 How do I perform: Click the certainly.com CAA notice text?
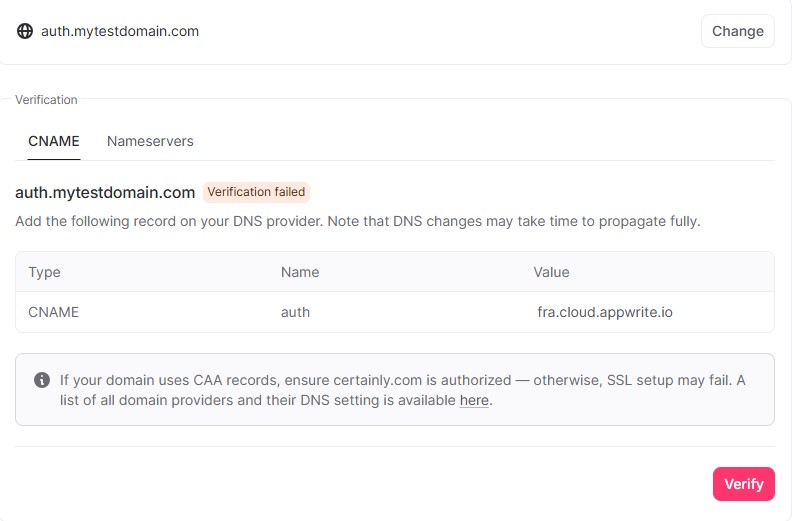click(400, 380)
